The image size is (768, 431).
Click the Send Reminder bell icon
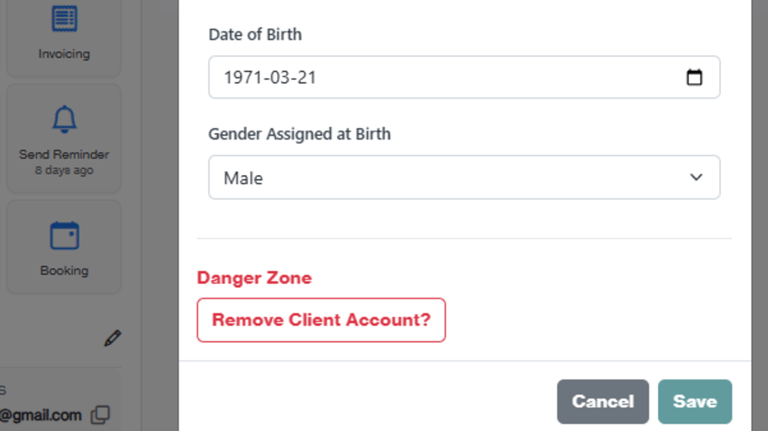click(64, 120)
